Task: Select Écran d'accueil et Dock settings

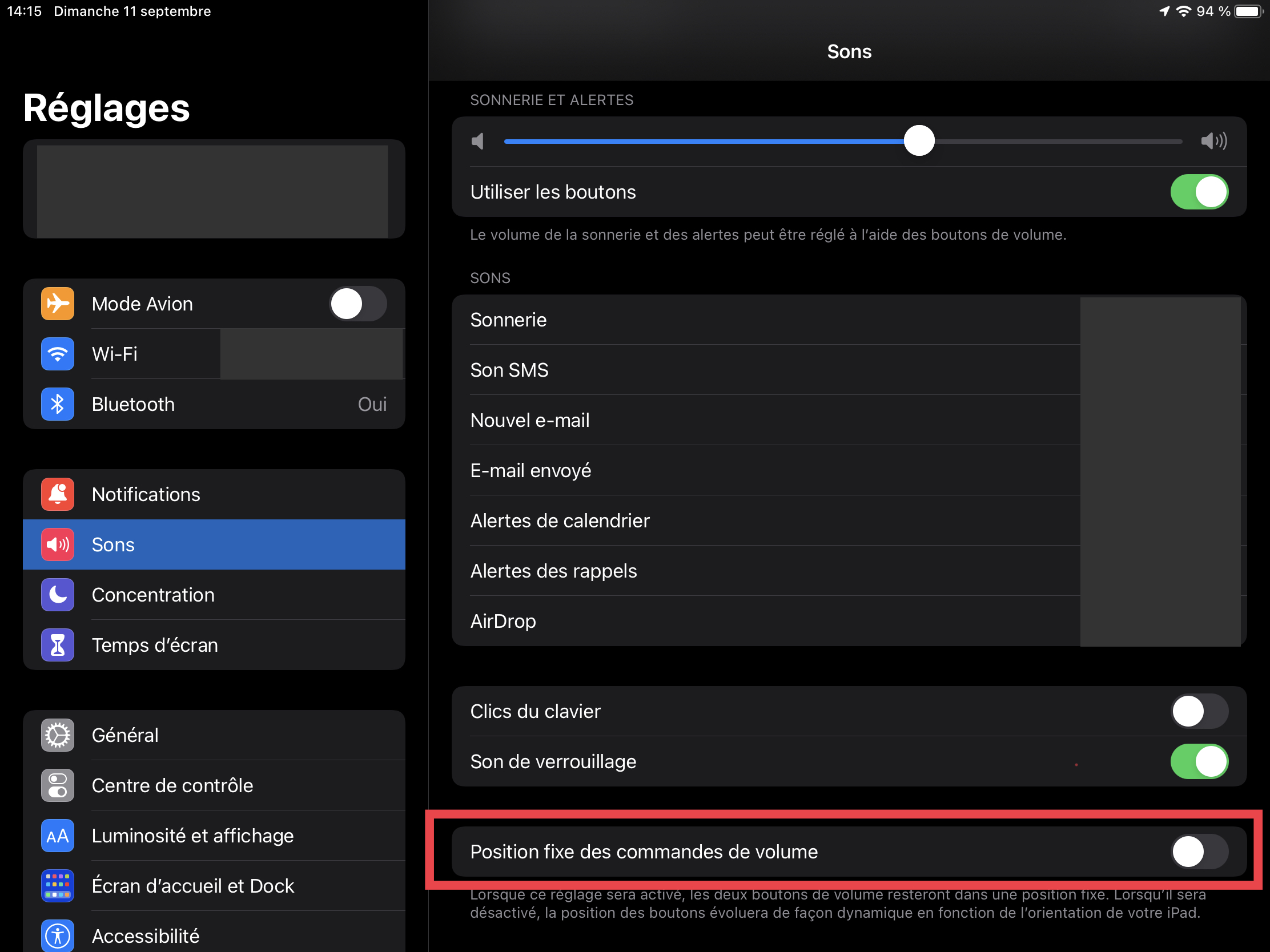Action: pos(192,885)
